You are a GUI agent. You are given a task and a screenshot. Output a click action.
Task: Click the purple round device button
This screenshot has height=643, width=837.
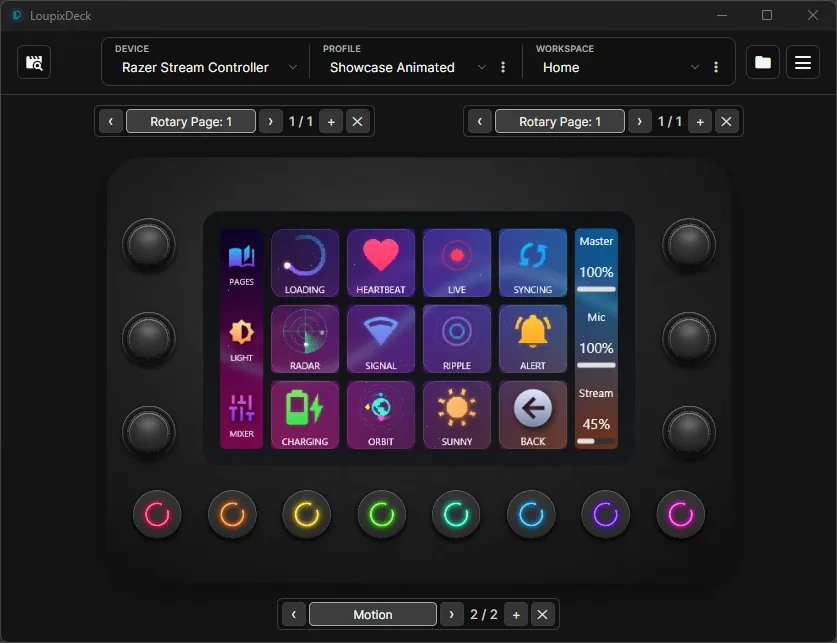605,514
